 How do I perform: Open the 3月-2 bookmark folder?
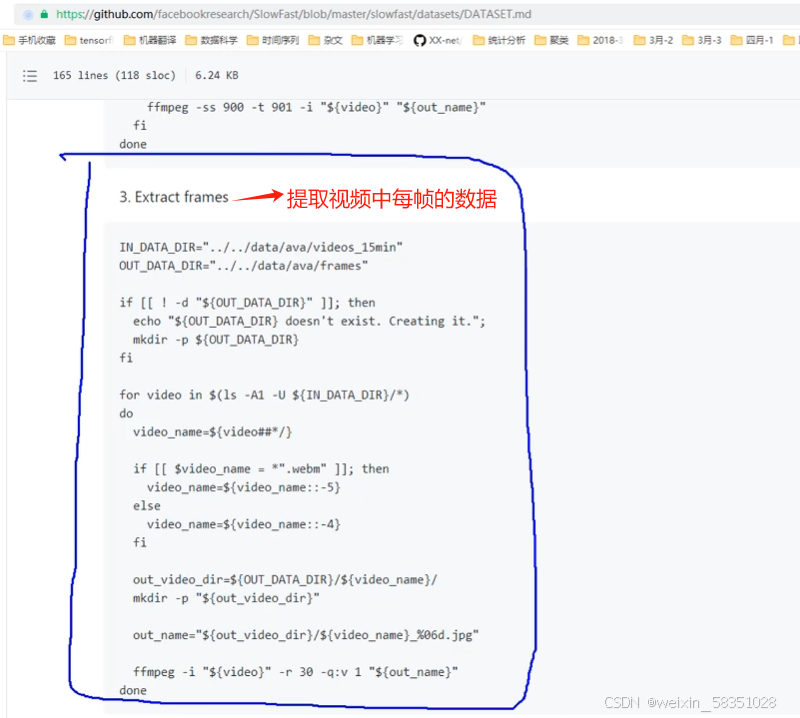click(x=653, y=40)
